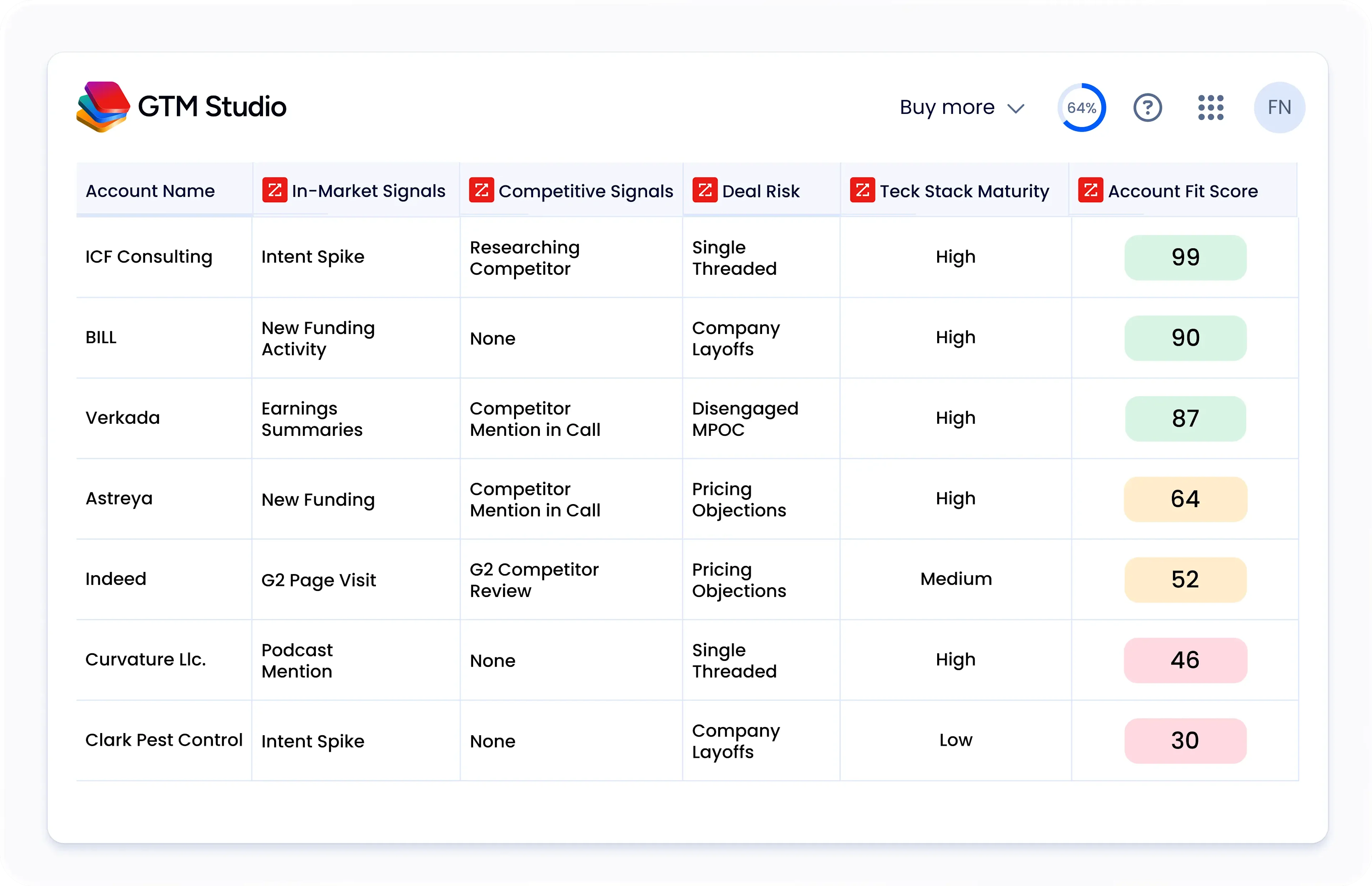Click the green 99 fit score badge
The height and width of the screenshot is (886, 1372).
pos(1185,257)
